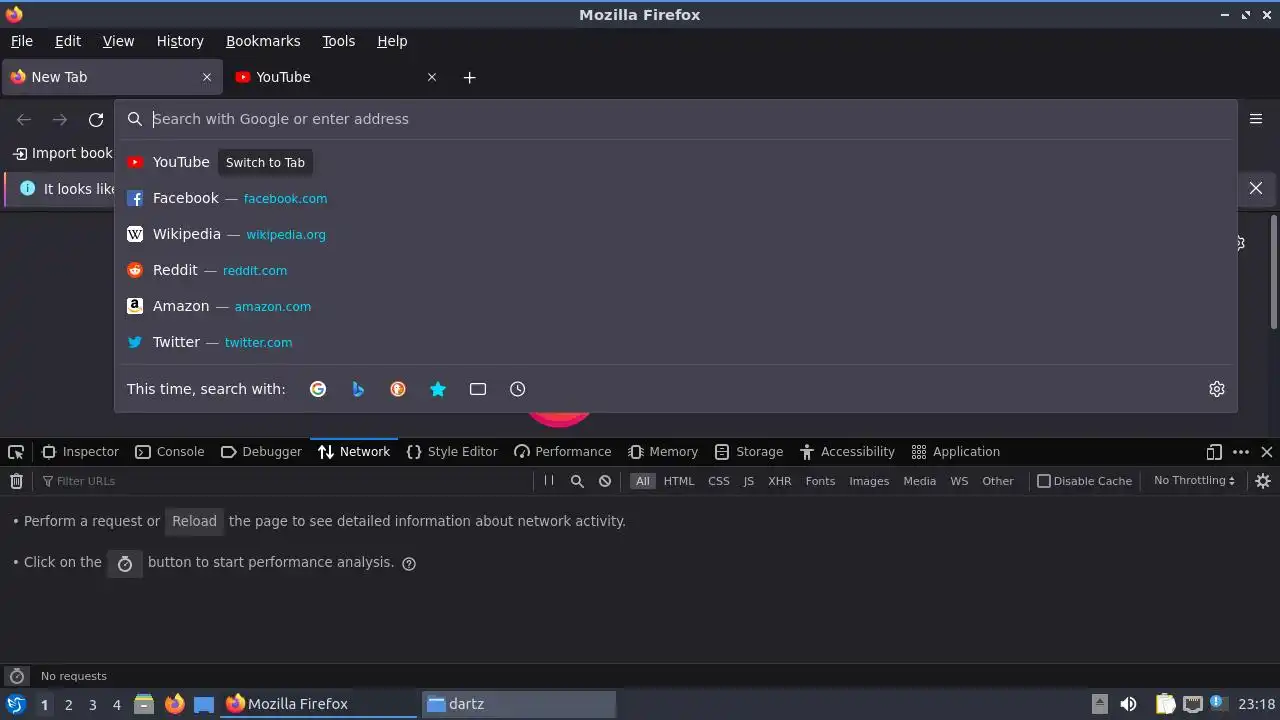Screen dimensions: 1280x720
Task: Close the New Tab tab
Action: click(207, 77)
